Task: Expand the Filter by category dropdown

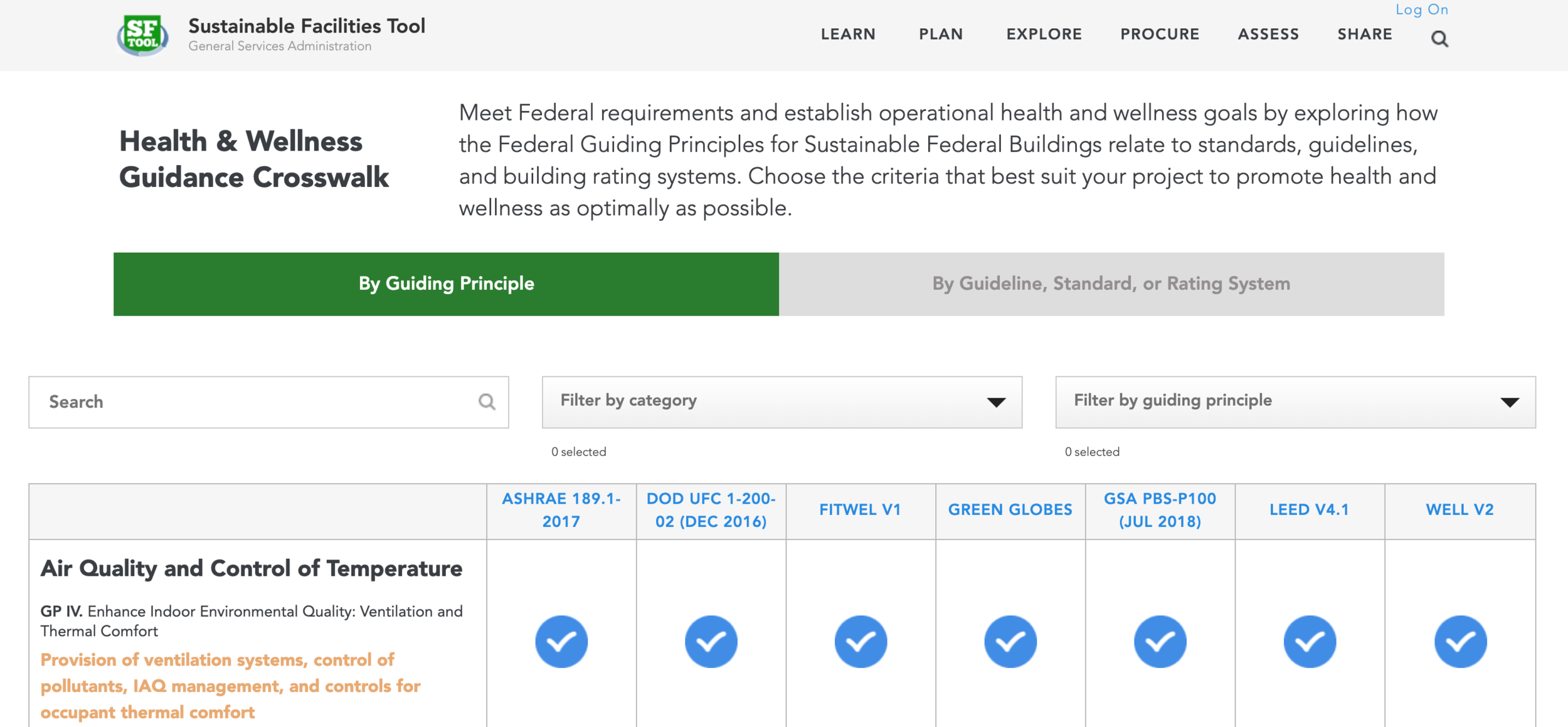Action: [782, 402]
